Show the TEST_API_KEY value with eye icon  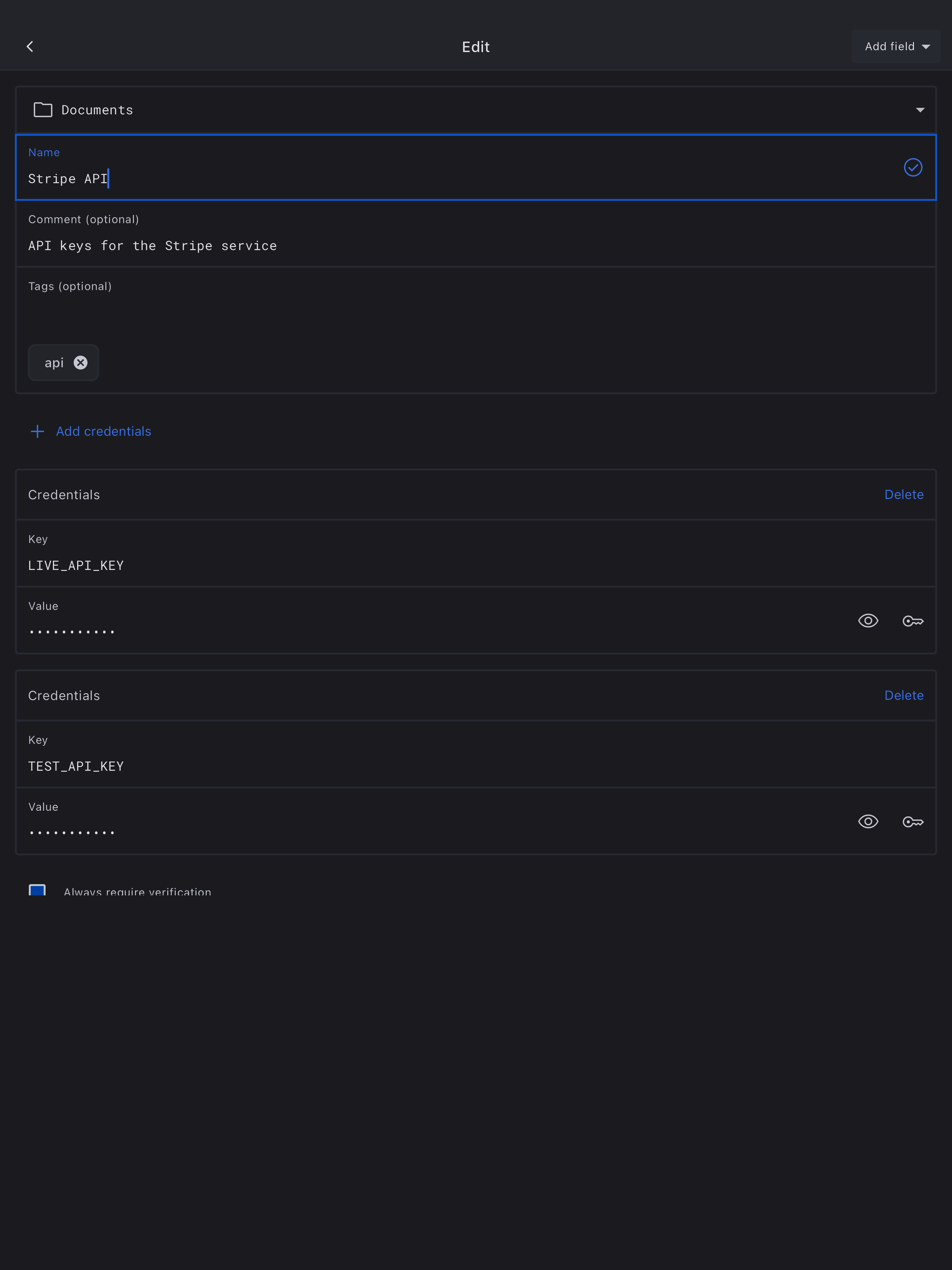point(868,822)
